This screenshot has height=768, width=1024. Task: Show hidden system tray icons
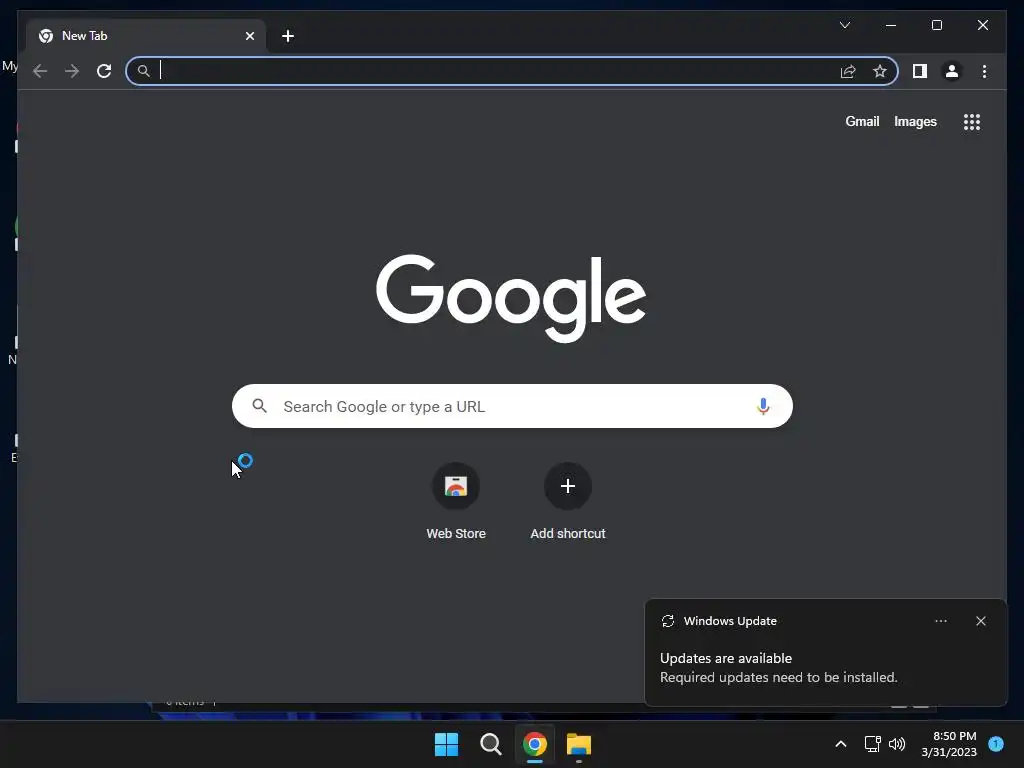point(840,744)
